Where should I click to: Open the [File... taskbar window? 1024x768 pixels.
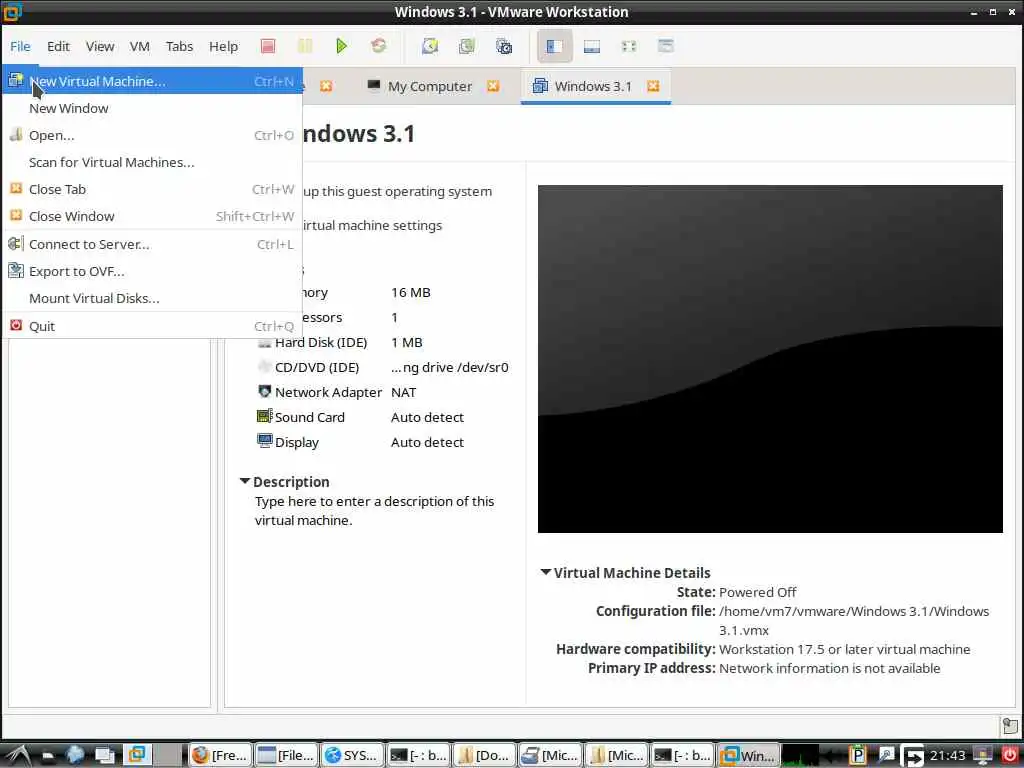coord(286,755)
